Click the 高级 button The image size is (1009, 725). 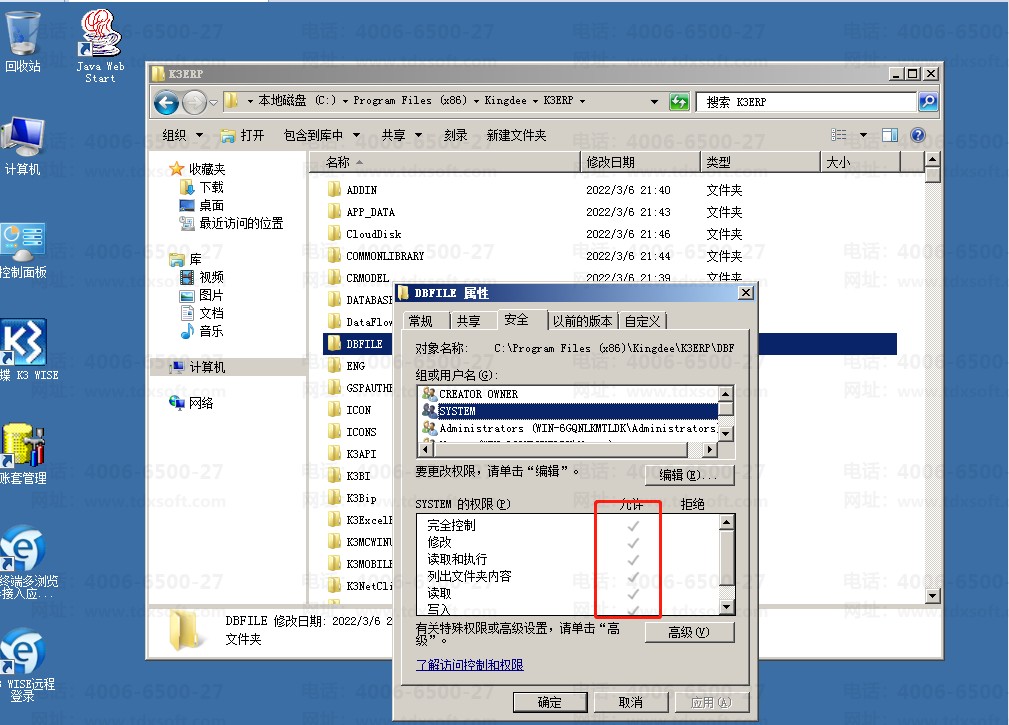[689, 632]
